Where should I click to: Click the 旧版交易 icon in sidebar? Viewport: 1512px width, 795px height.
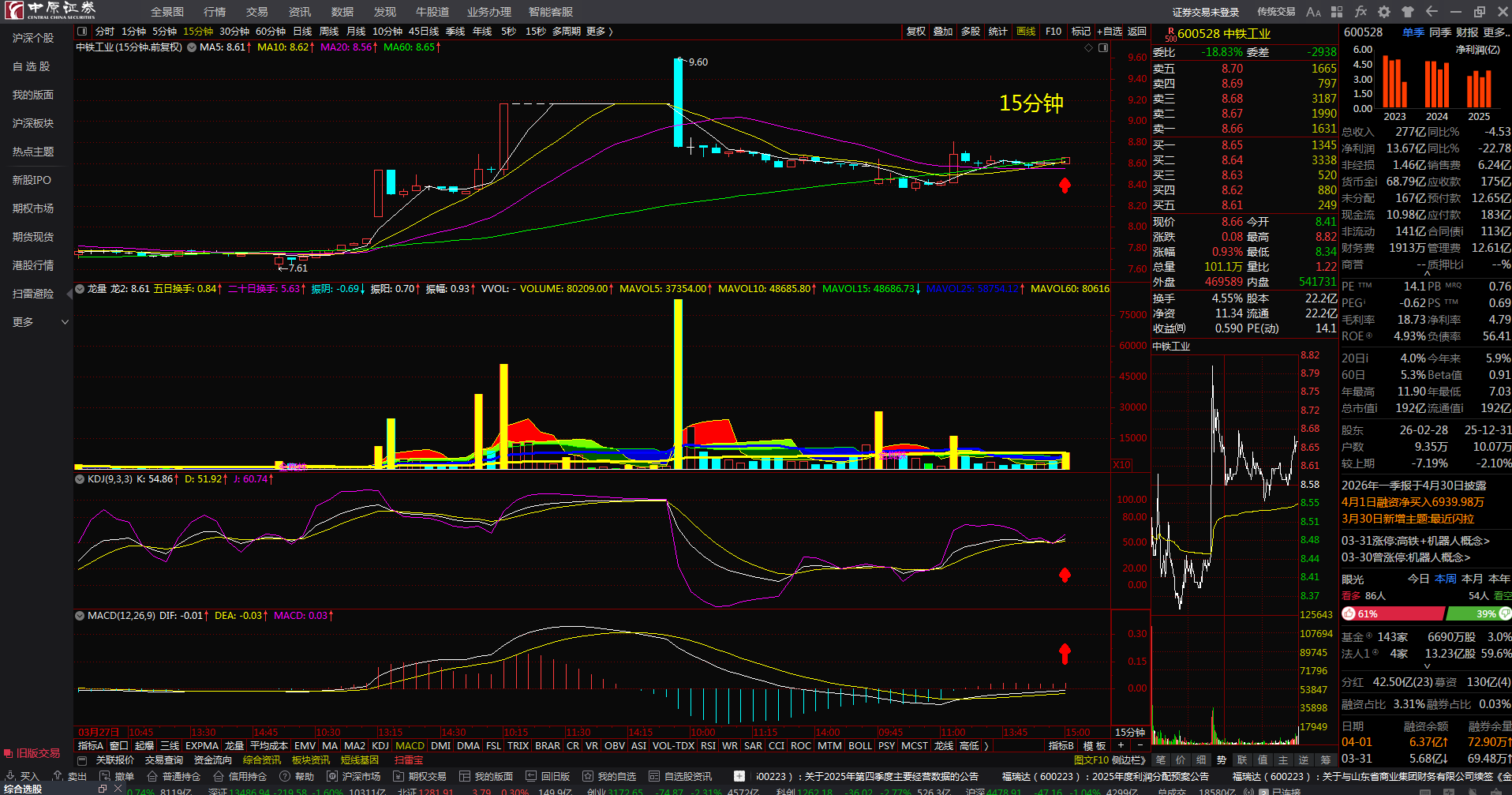8,754
